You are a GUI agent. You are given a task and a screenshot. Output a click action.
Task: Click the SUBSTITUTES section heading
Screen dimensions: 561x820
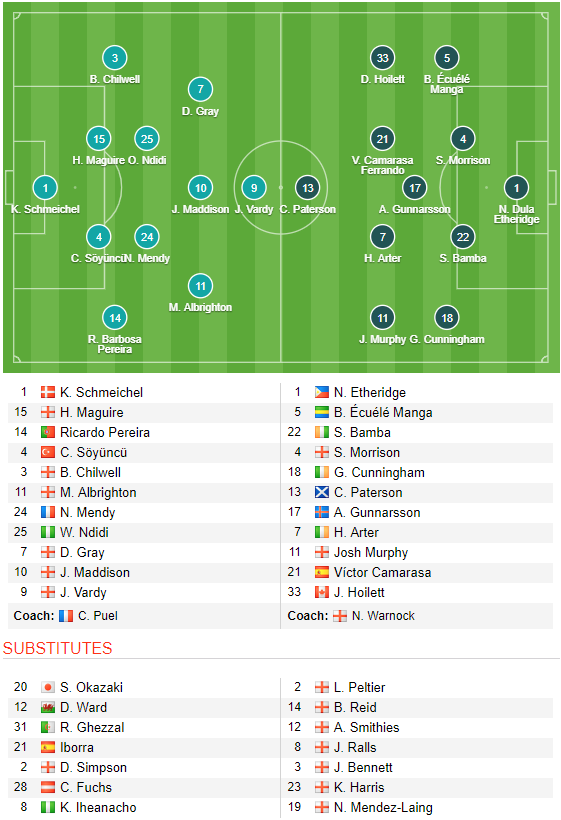(x=58, y=648)
